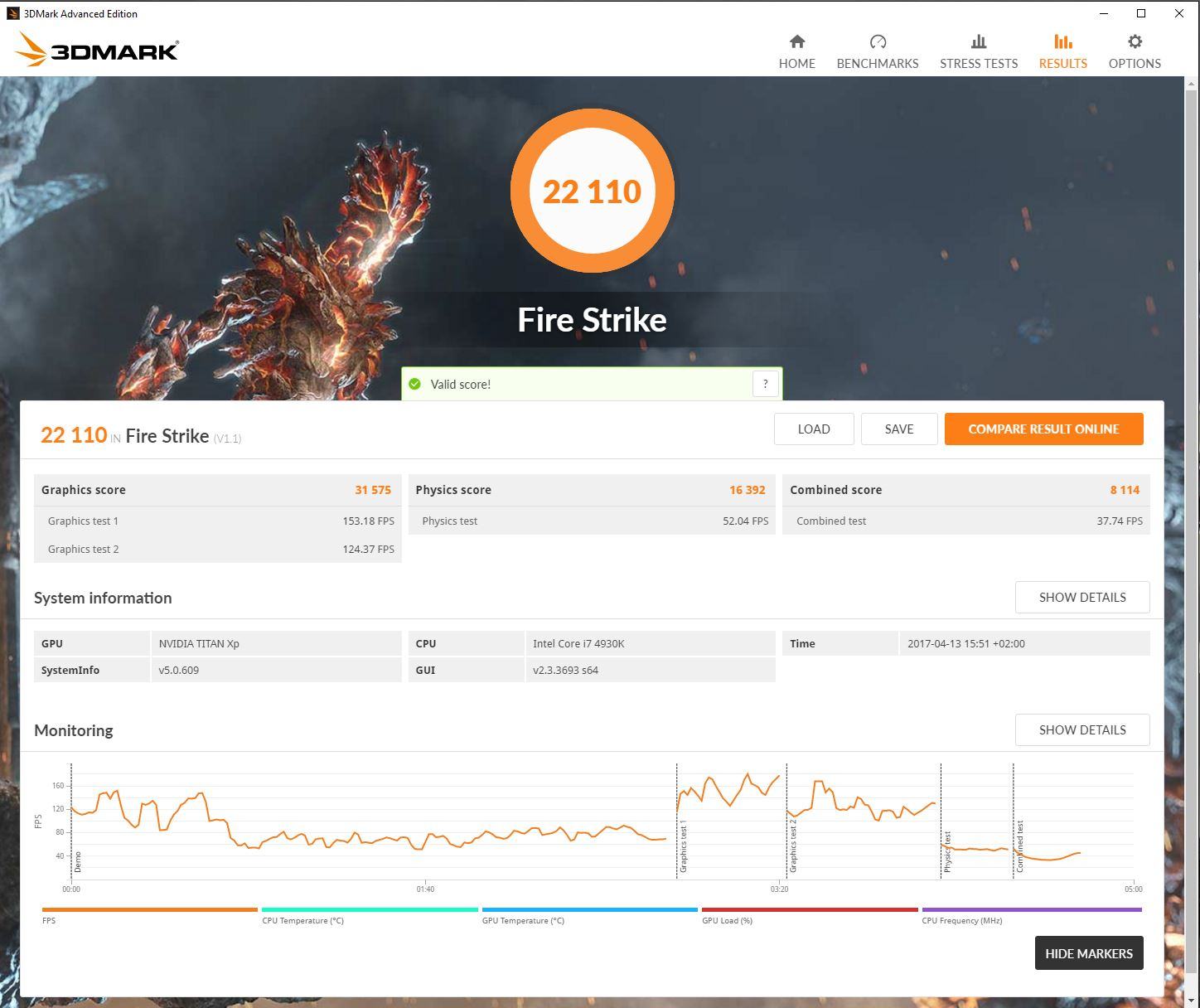
Task: Click the SAVE button
Action: click(899, 429)
